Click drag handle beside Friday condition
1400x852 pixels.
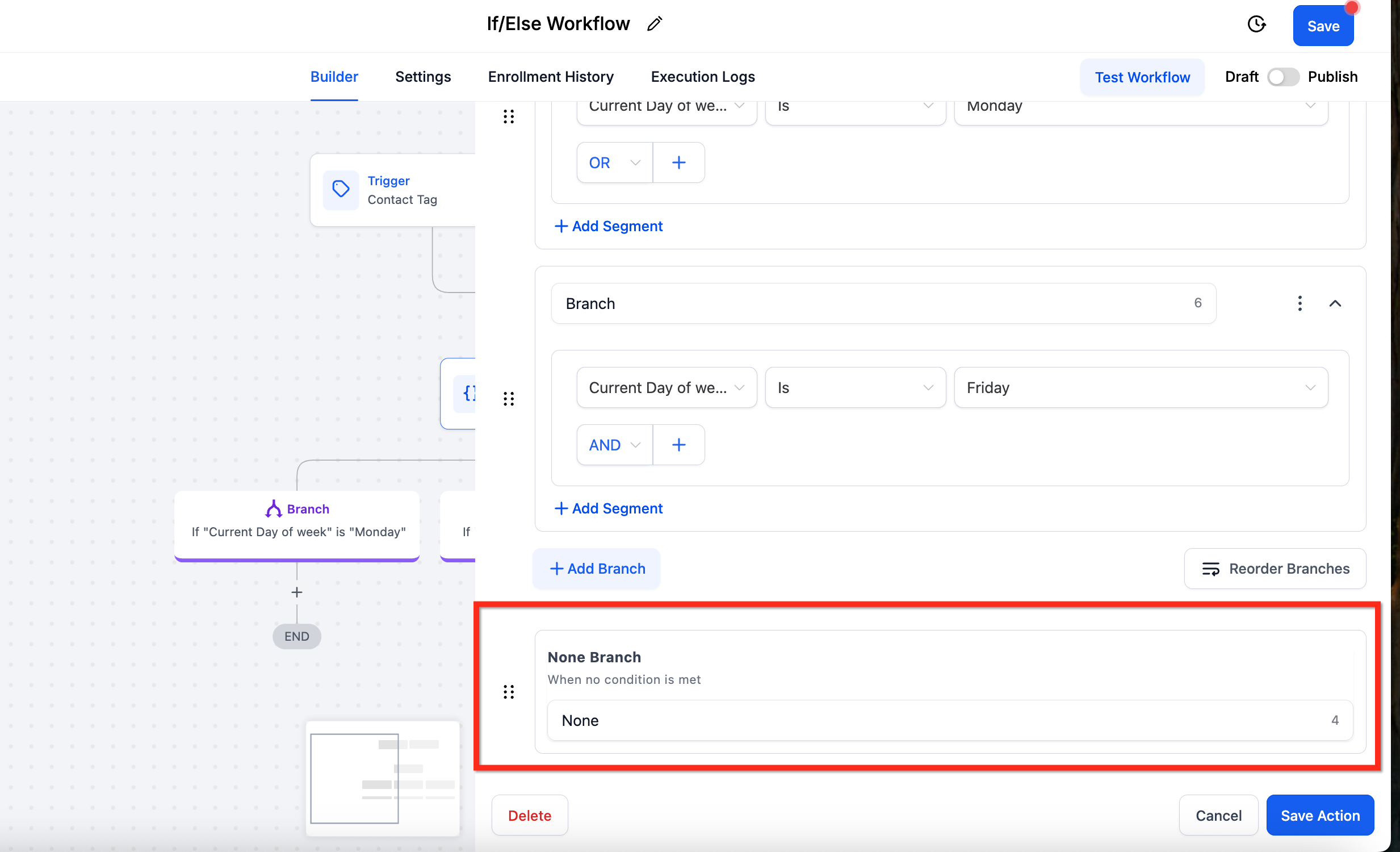[x=509, y=398]
